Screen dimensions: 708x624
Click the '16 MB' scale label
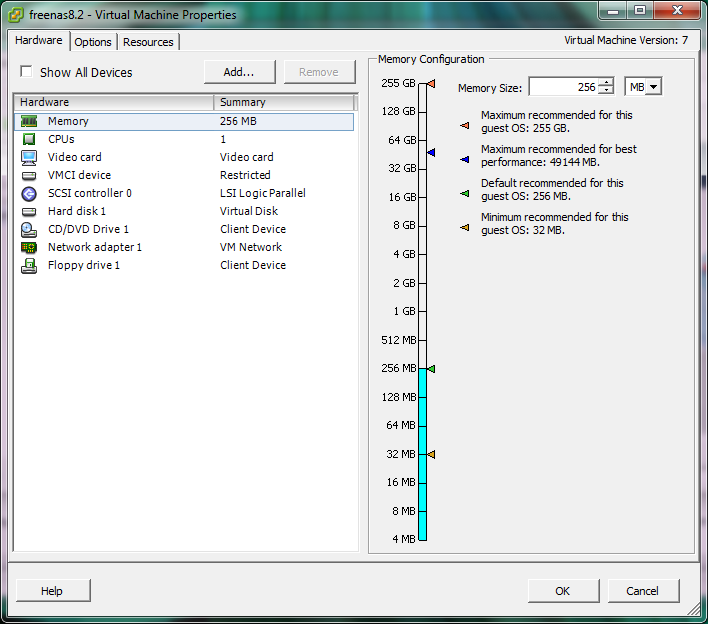pyautogui.click(x=401, y=482)
